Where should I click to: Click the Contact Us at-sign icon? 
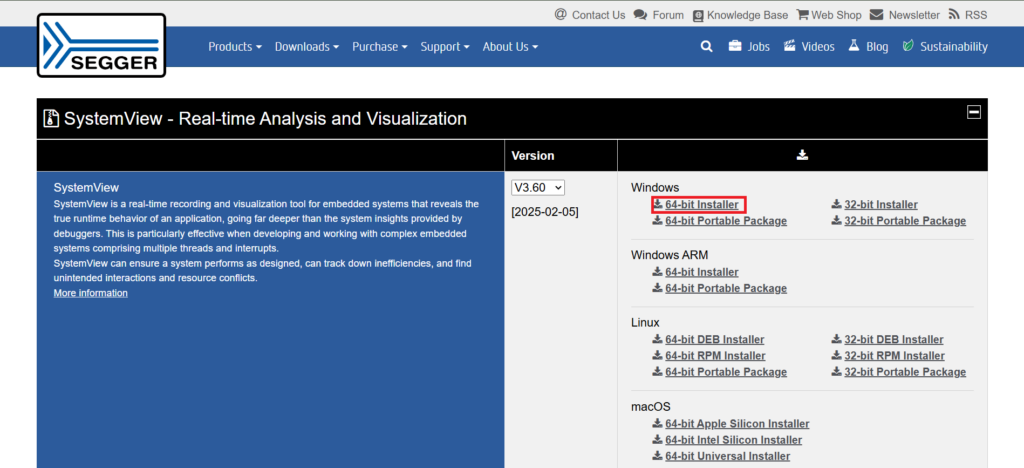click(x=560, y=14)
